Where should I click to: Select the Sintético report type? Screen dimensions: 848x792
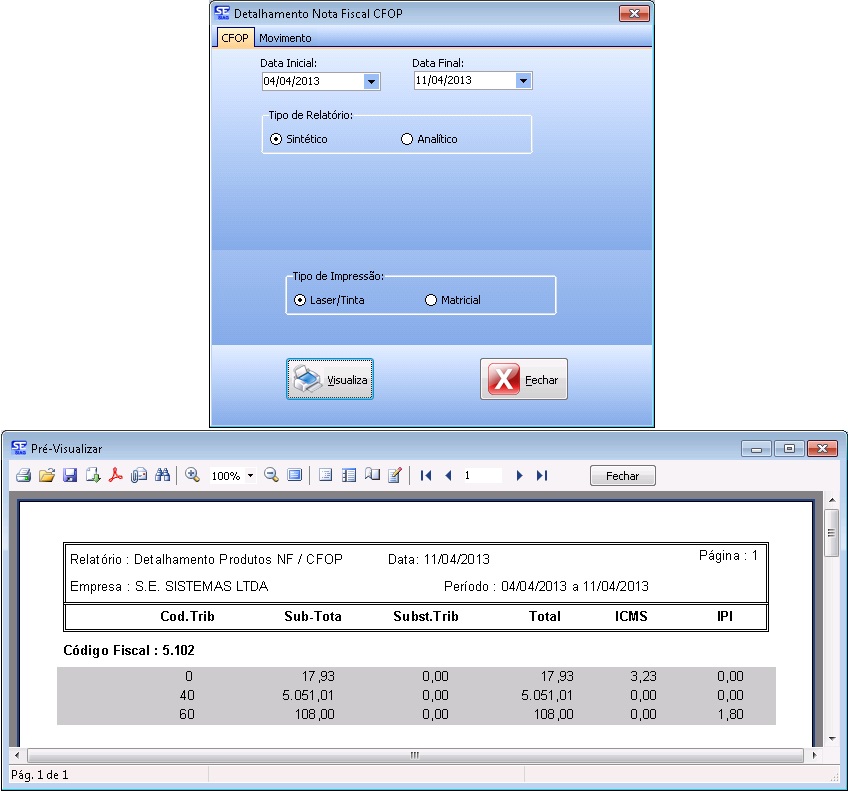click(277, 140)
